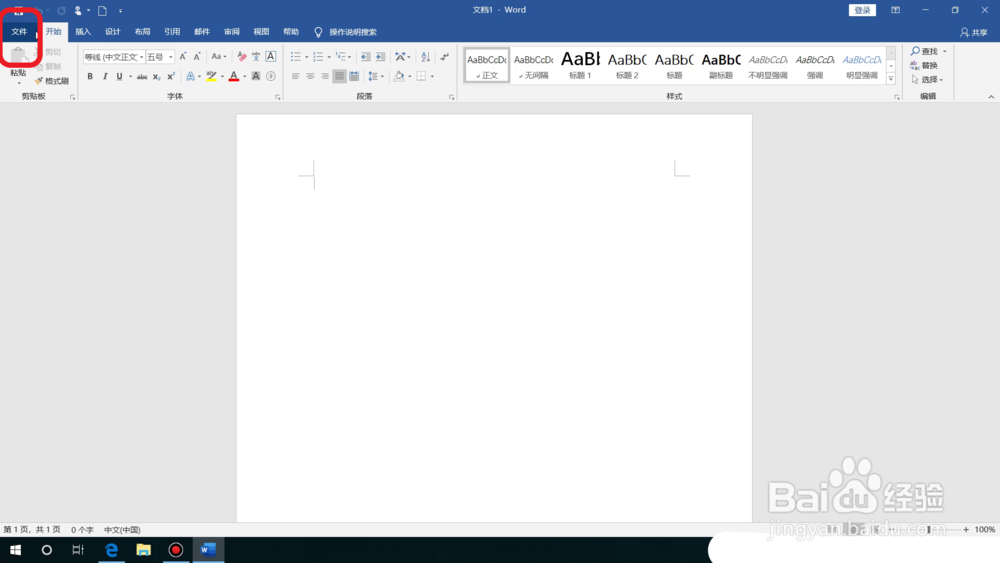Sort paragraph content icon
Screen dimensions: 1000x563
pyautogui.click(x=425, y=57)
